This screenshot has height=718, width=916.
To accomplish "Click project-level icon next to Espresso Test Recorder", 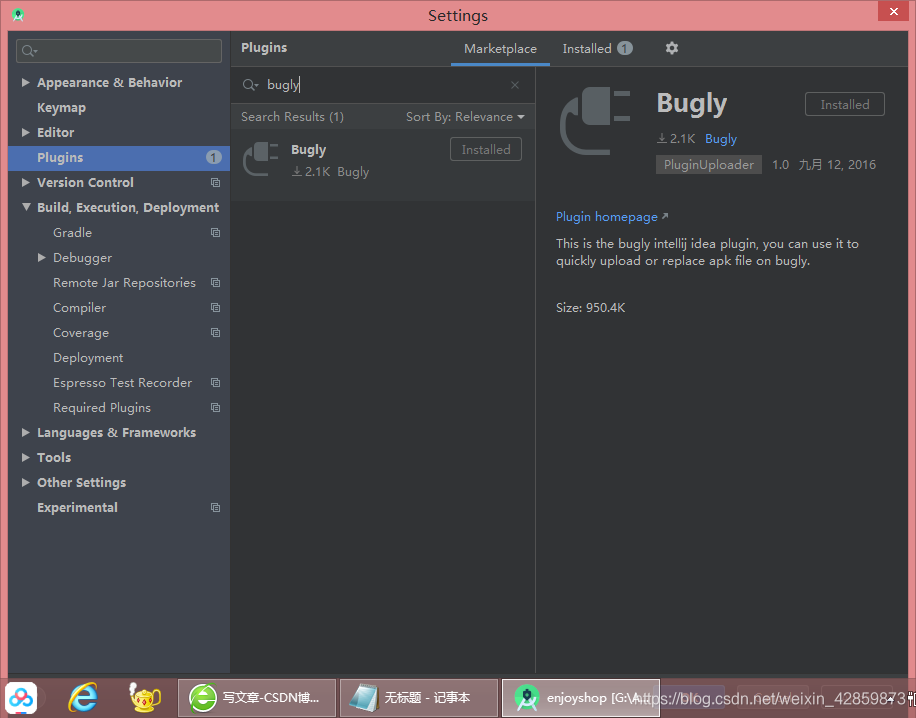I will (215, 383).
